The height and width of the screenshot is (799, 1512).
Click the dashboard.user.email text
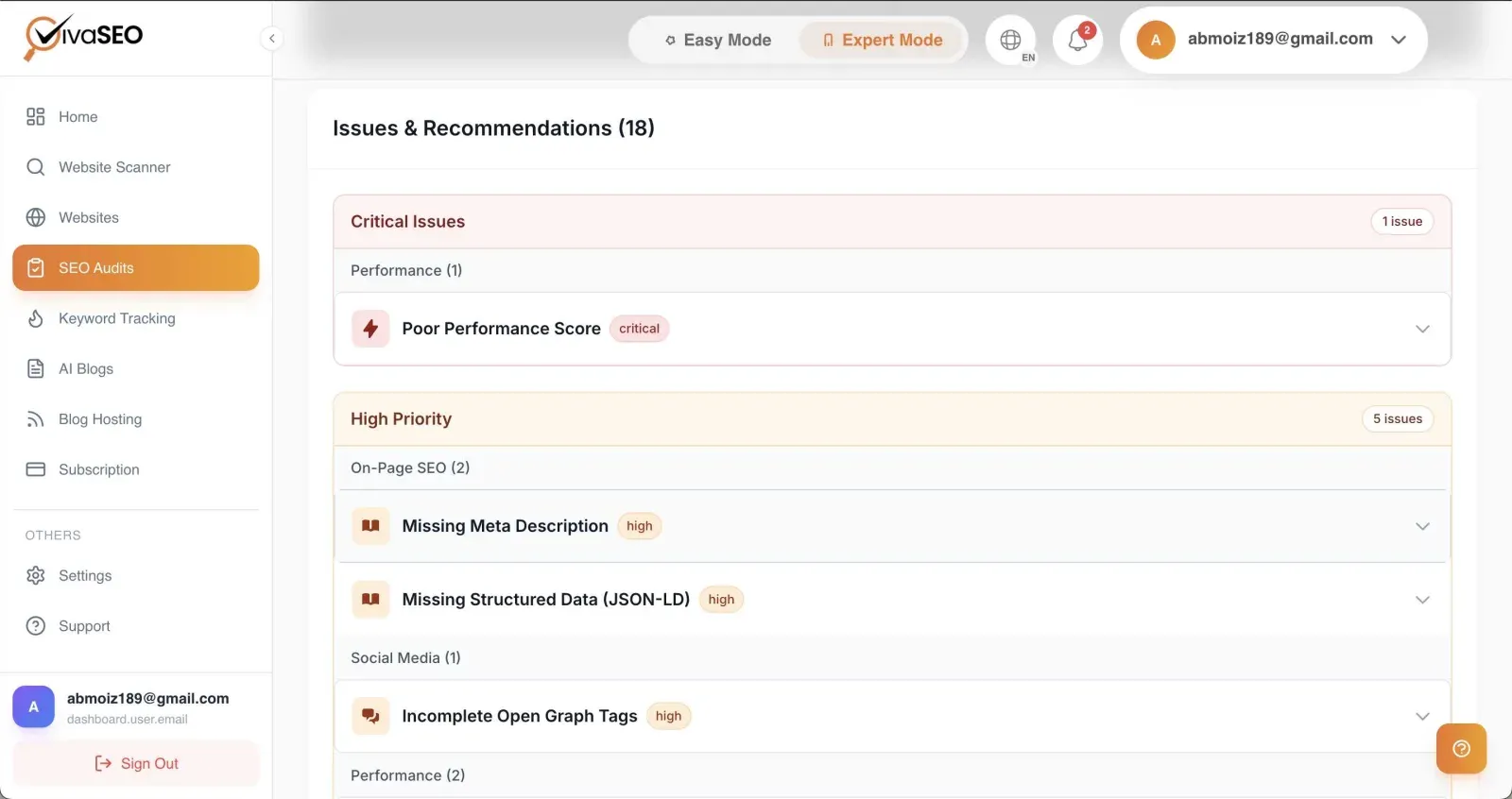[x=127, y=720]
